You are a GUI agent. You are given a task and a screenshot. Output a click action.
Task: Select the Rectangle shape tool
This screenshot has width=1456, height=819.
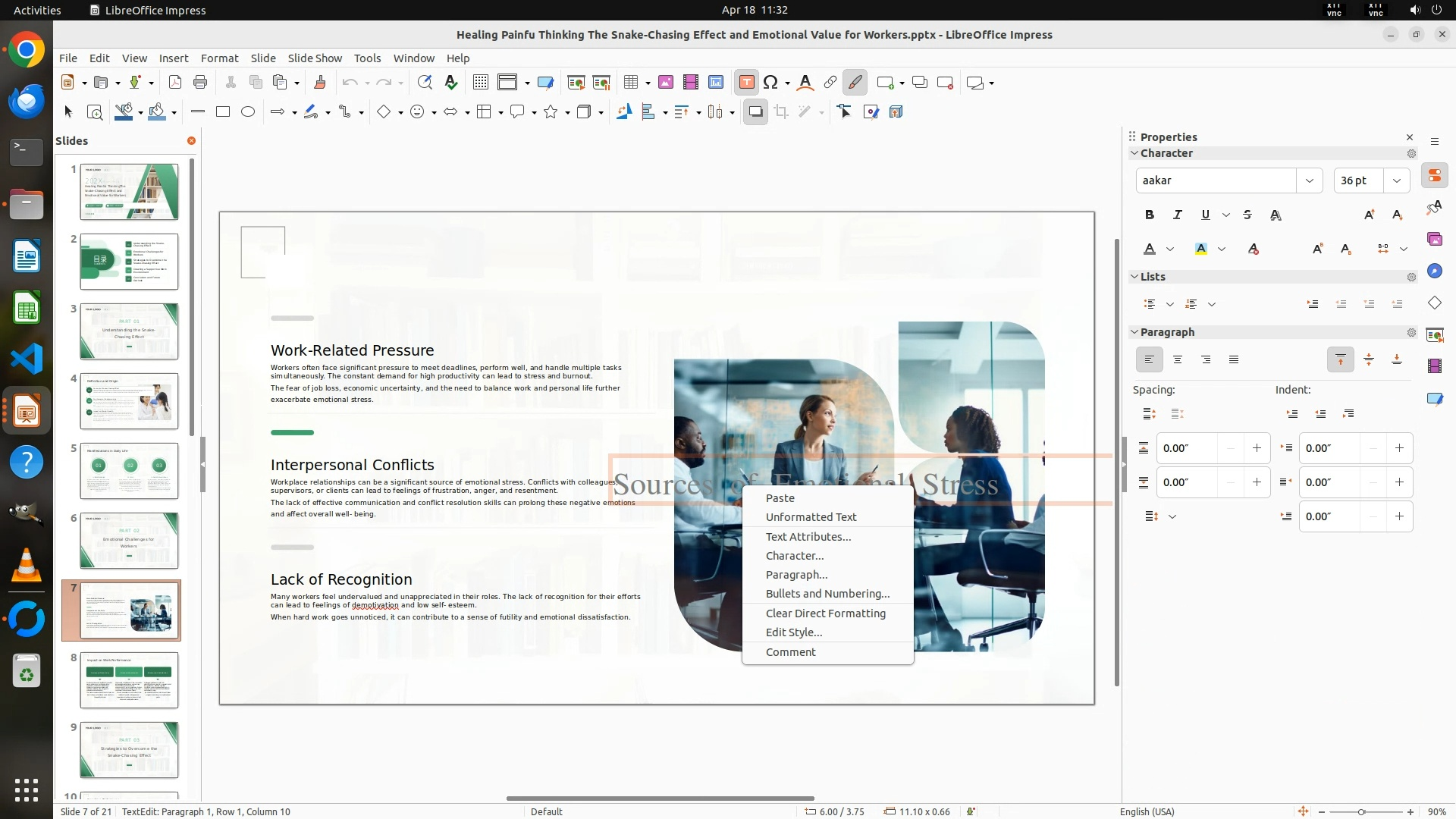click(x=223, y=111)
